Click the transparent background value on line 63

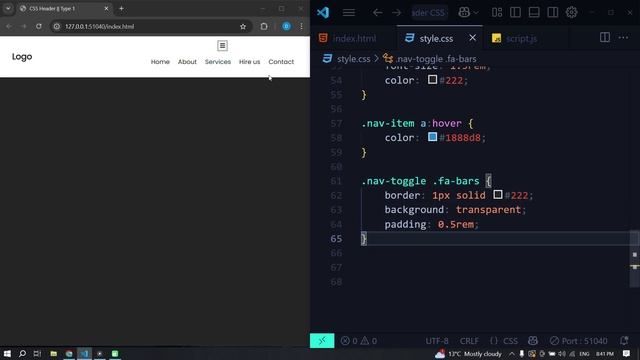[488, 210]
